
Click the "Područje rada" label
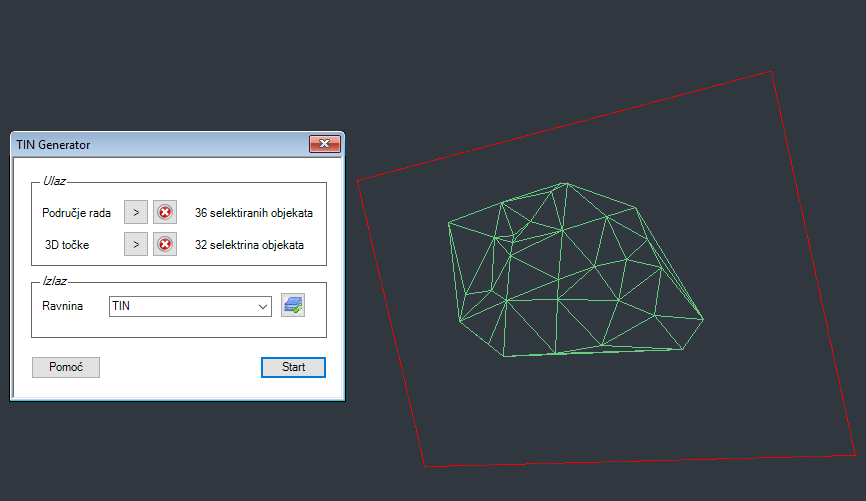pyautogui.click(x=76, y=213)
